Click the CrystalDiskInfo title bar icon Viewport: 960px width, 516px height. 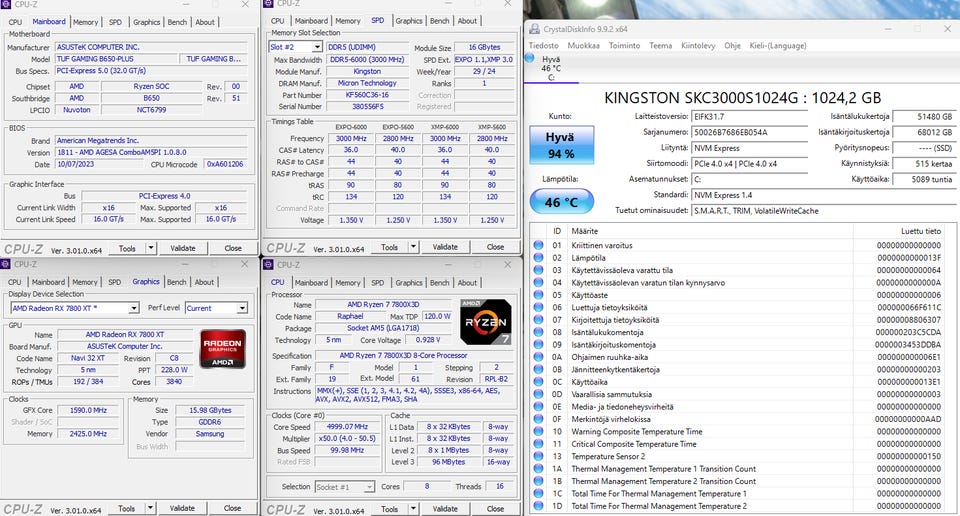pos(534,29)
